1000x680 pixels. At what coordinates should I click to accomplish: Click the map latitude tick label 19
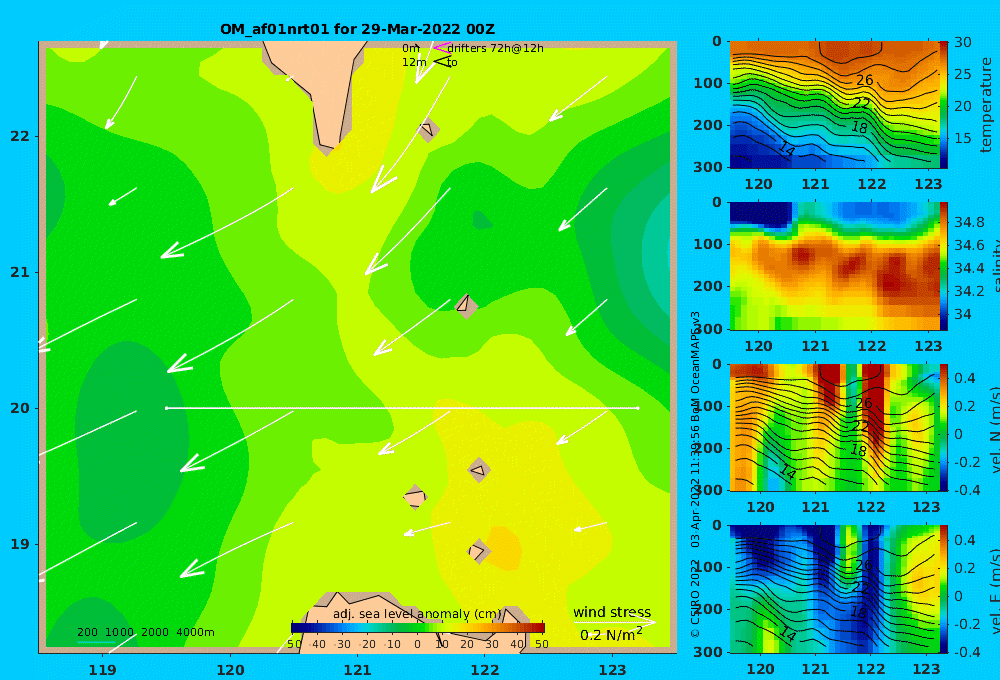click(20, 544)
